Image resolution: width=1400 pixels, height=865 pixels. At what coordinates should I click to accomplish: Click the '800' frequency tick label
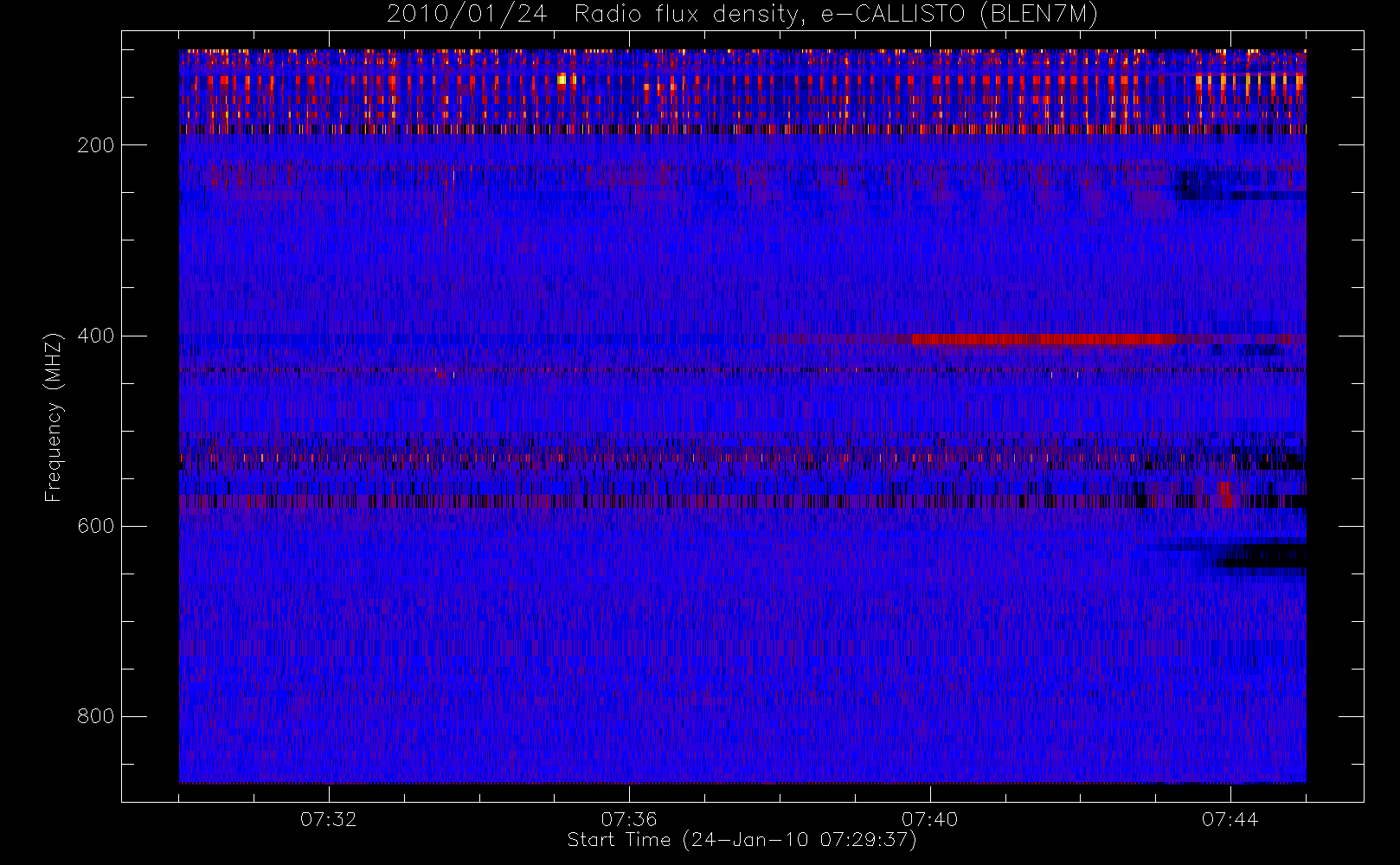(96, 716)
